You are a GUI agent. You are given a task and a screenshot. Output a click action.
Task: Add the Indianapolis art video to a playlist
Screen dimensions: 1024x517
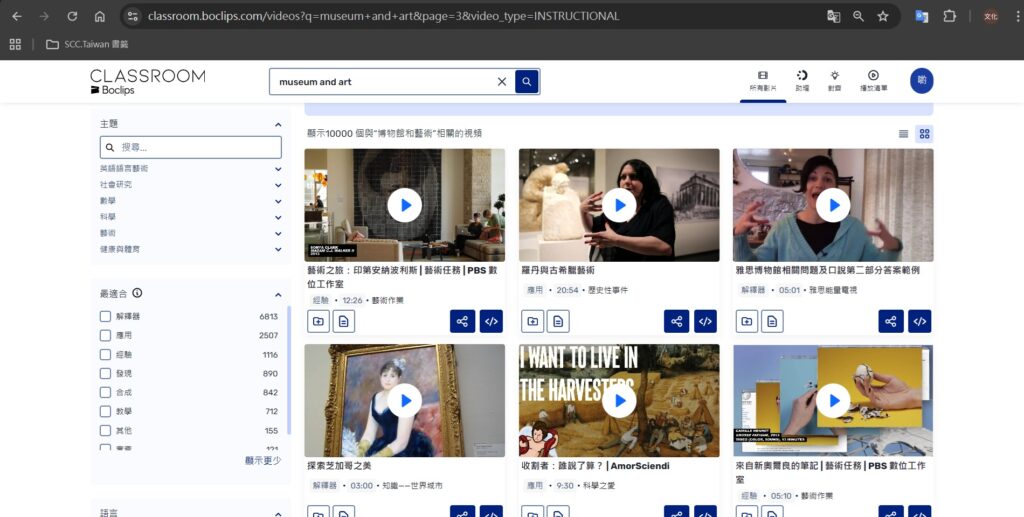[319, 321]
